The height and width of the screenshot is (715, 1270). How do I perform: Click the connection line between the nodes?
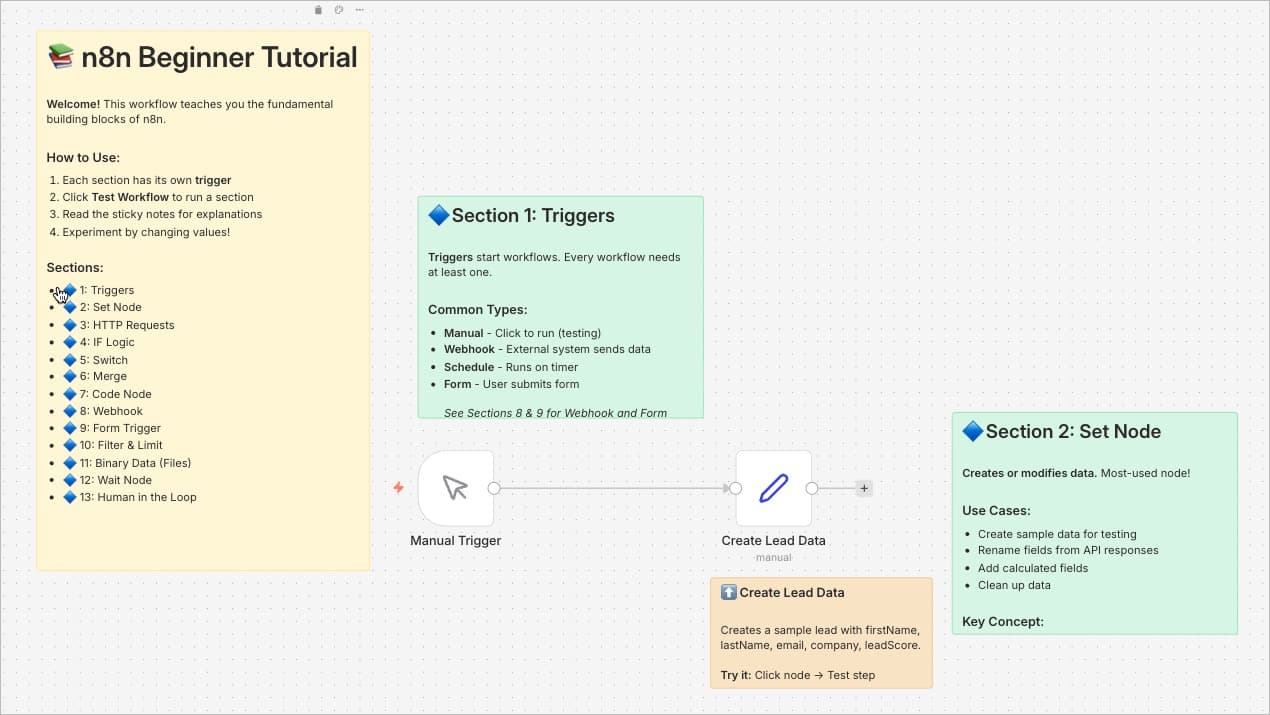click(612, 489)
